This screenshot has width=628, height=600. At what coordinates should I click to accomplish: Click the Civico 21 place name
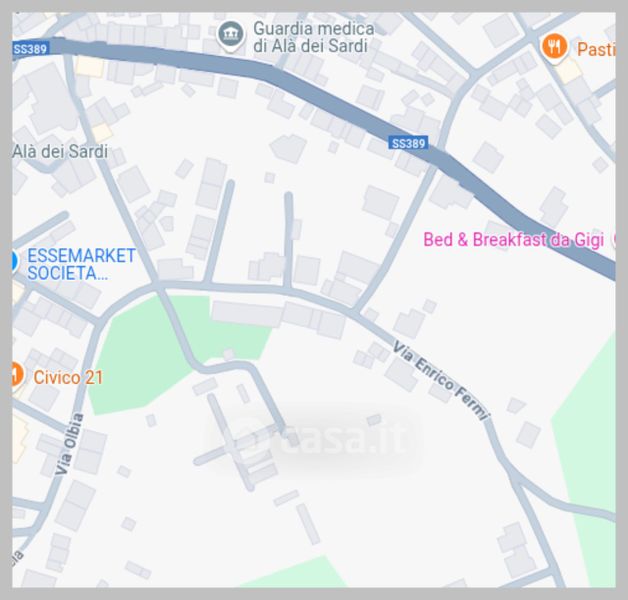[x=68, y=377]
